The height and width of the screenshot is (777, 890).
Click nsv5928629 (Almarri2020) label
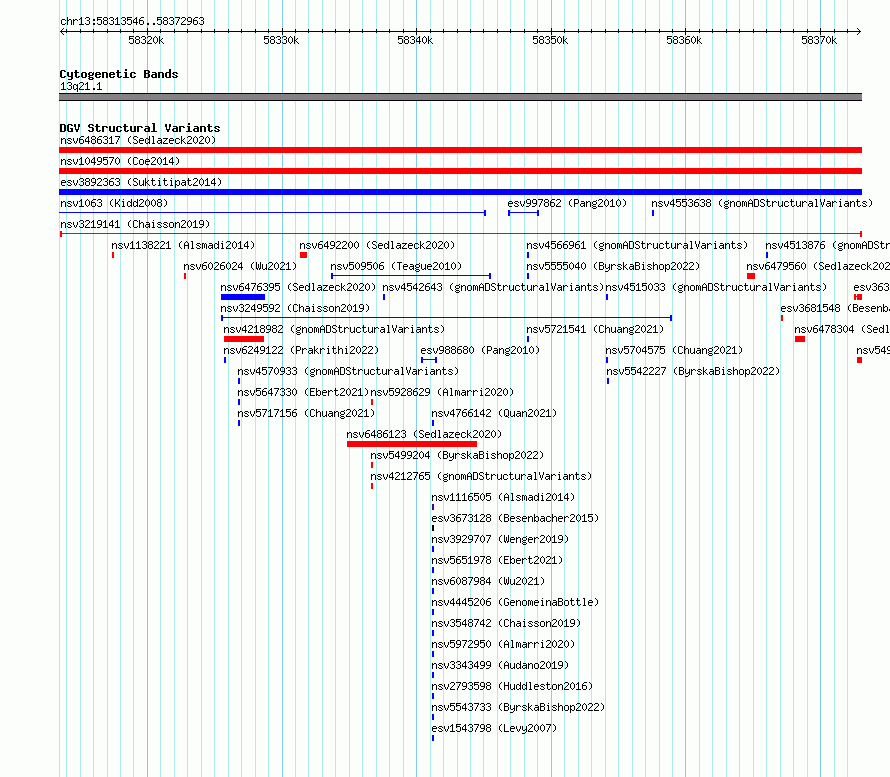click(x=442, y=392)
